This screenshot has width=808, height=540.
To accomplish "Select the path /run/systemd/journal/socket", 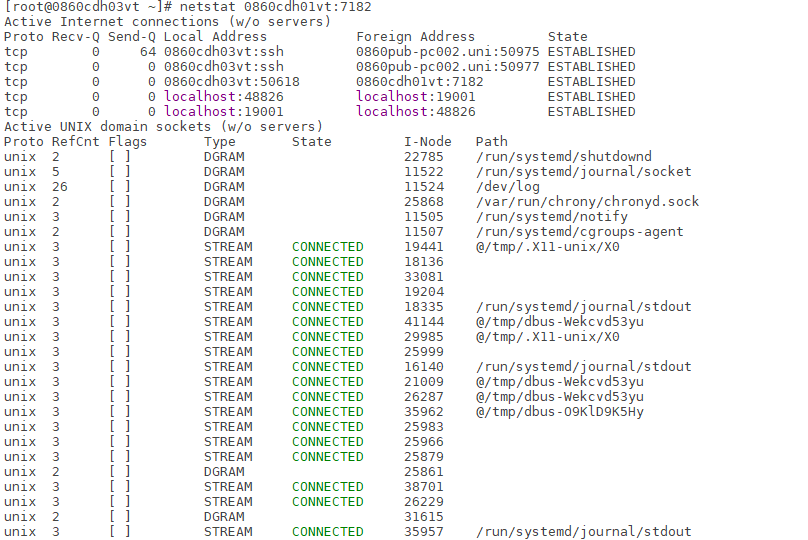I will [x=583, y=172].
